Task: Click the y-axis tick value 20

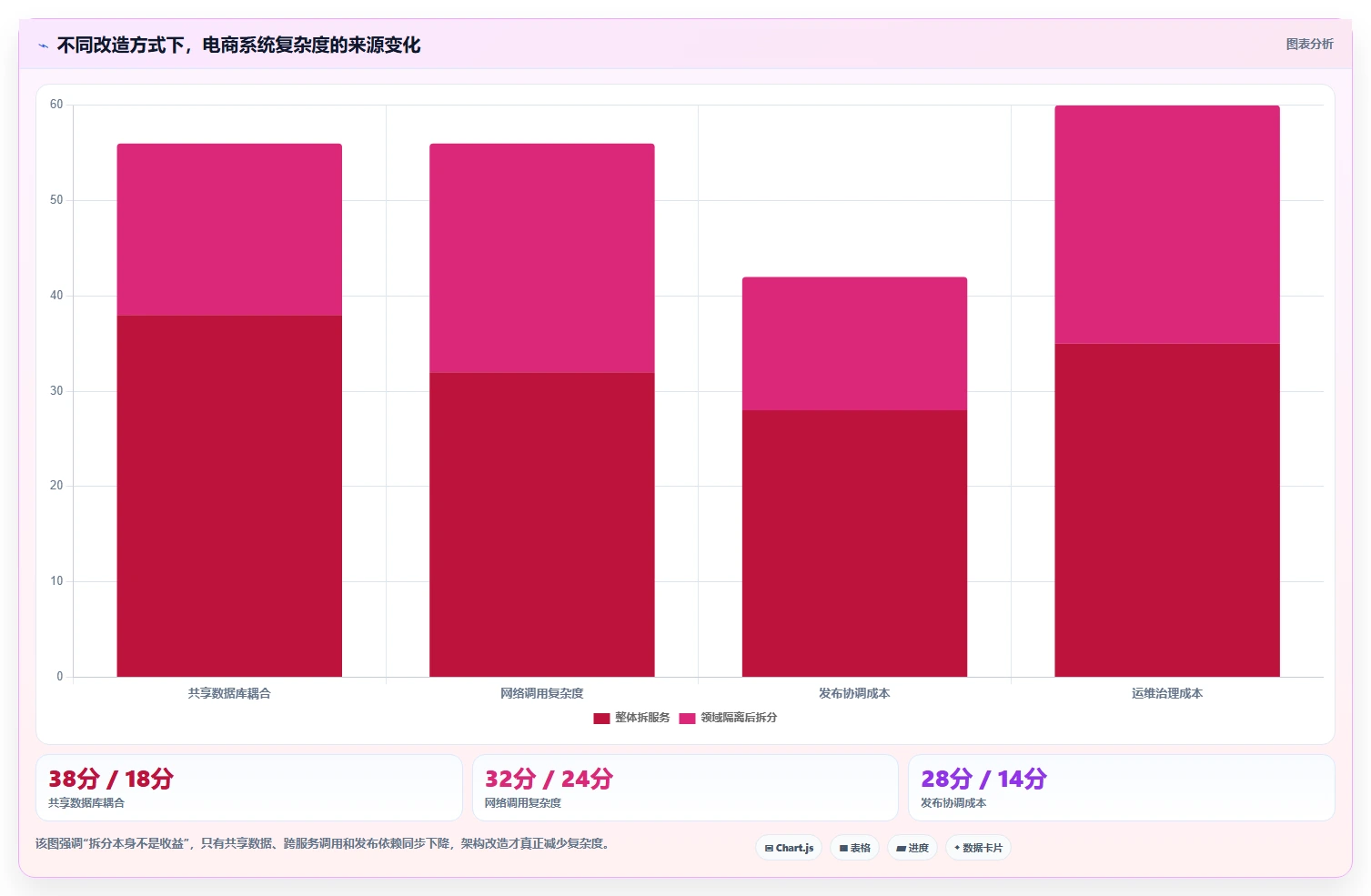Action: [x=56, y=486]
